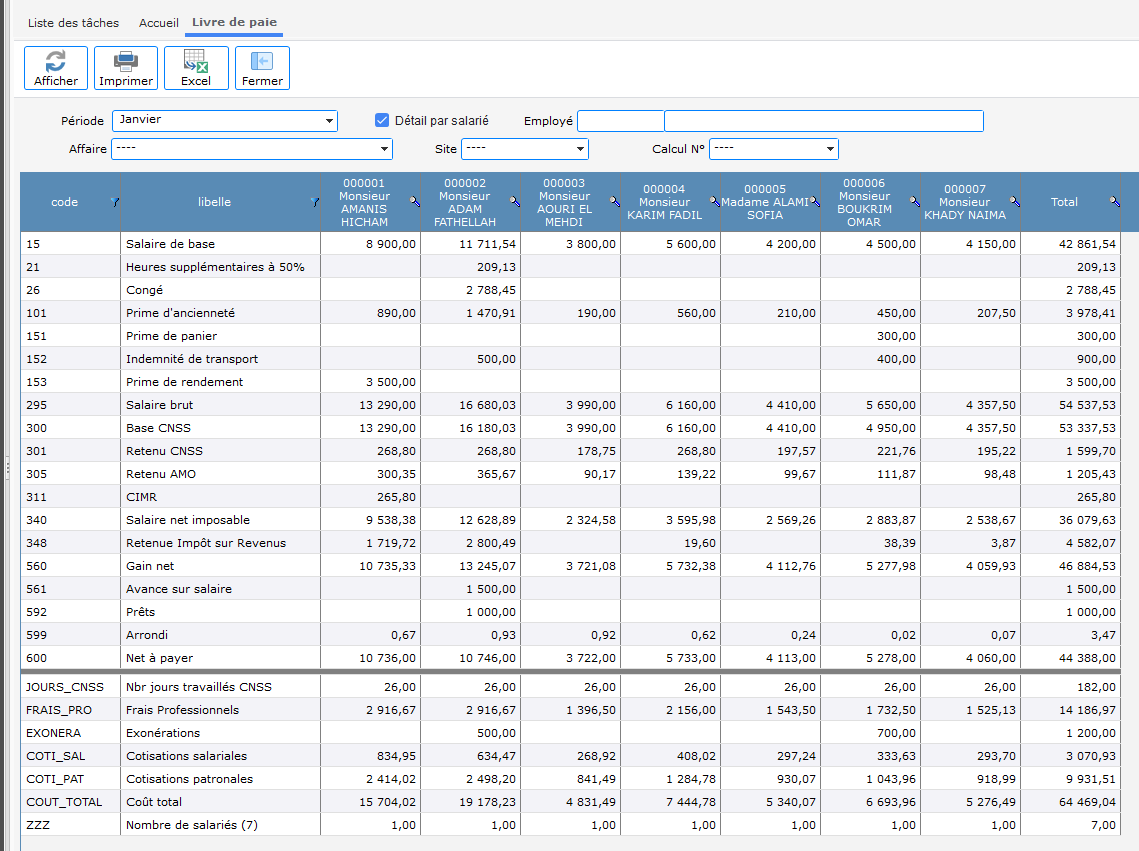Export the table using the Excel icon
This screenshot has width=1139, height=851.
click(196, 68)
